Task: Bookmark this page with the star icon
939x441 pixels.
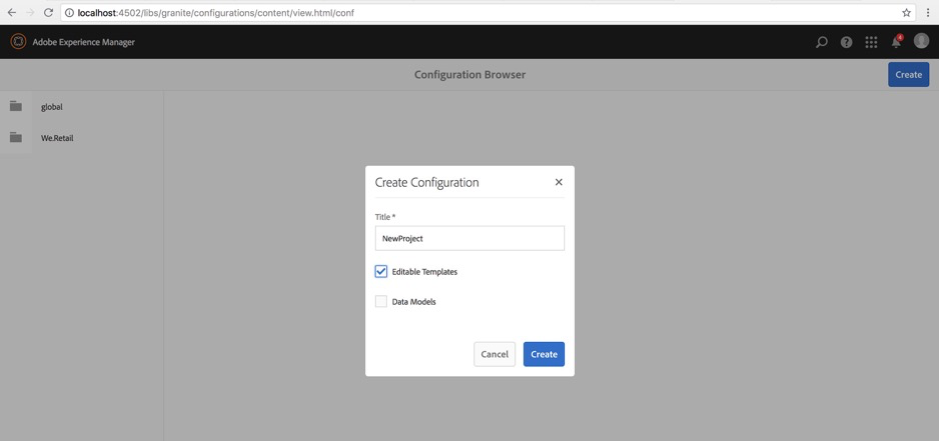Action: click(x=906, y=13)
